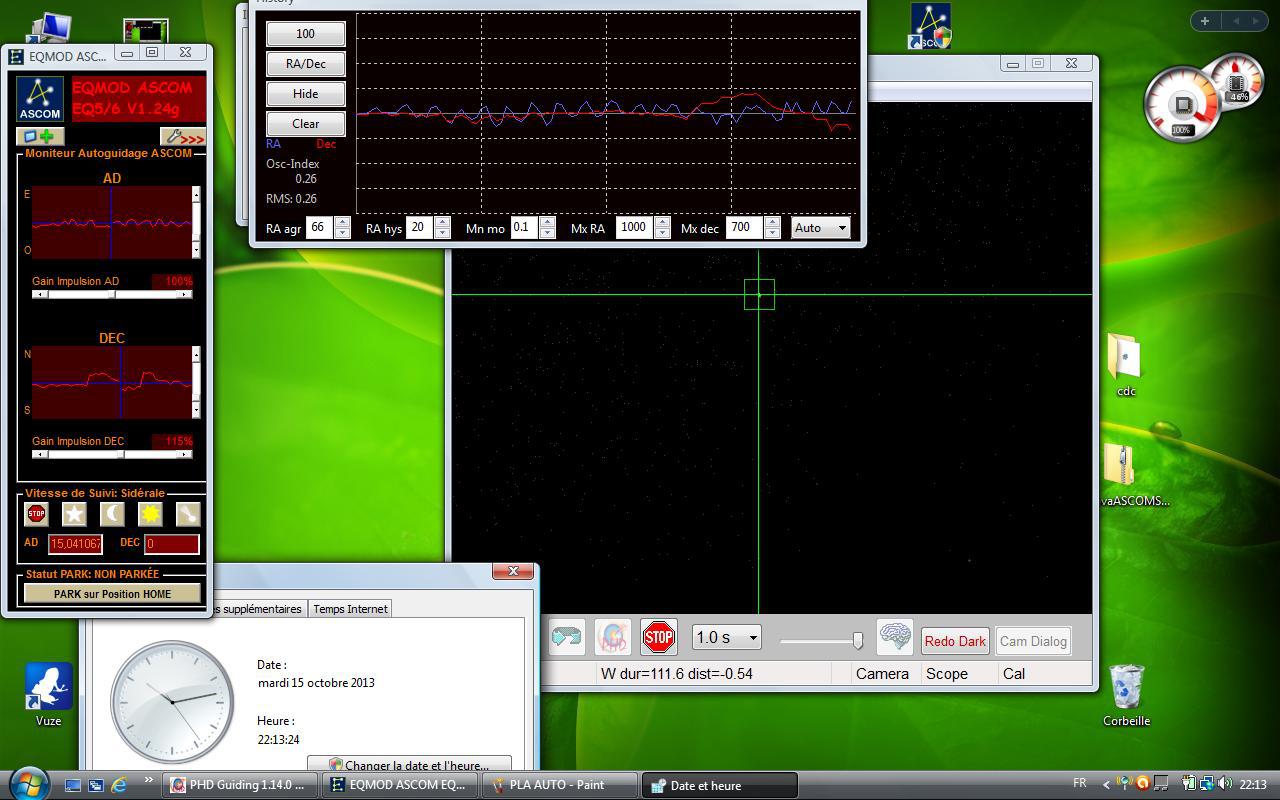Click the RA agr input field
The height and width of the screenshot is (800, 1280).
319,228
